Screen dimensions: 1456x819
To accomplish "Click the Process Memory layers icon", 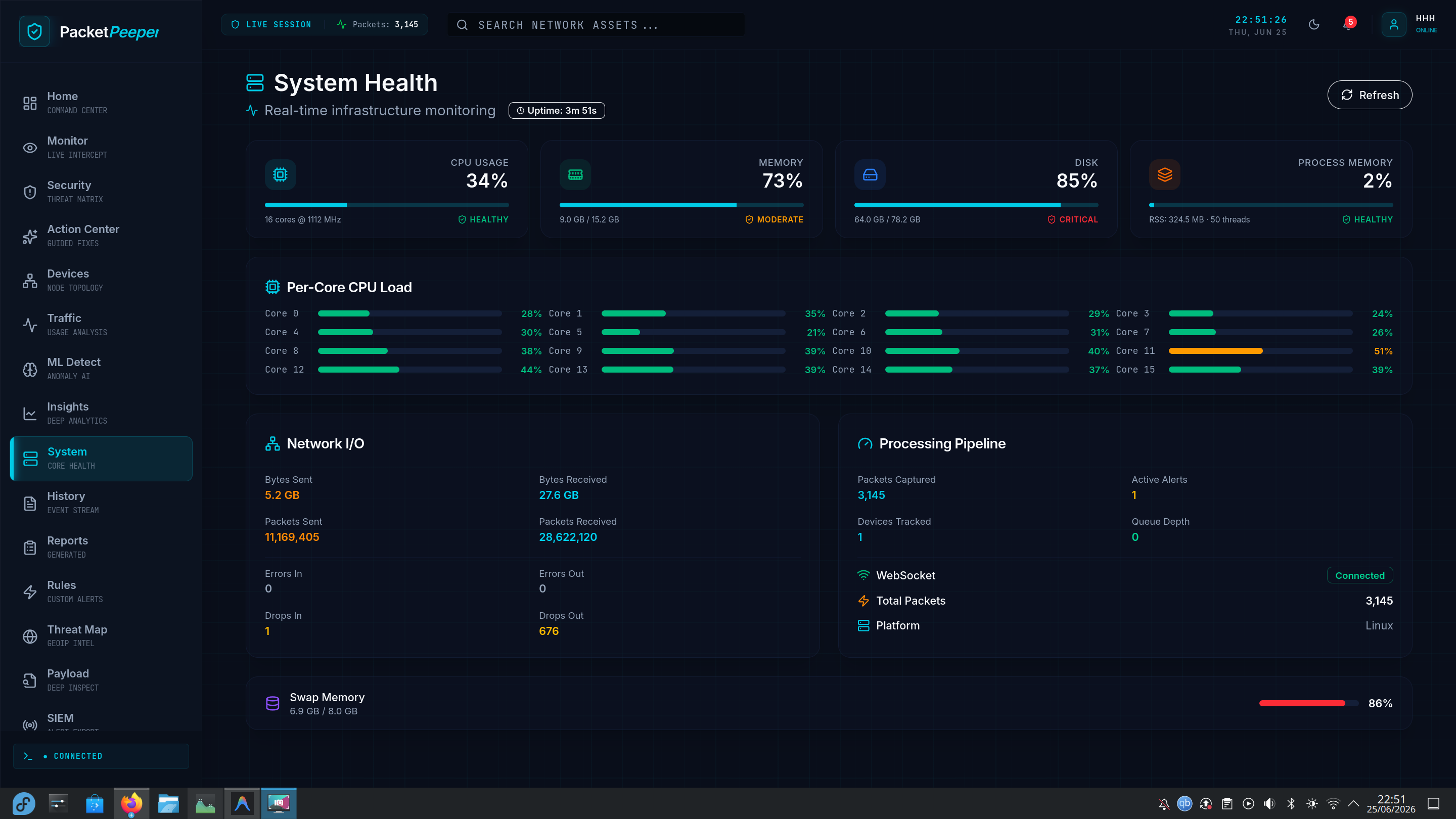I will pyautogui.click(x=1165, y=174).
